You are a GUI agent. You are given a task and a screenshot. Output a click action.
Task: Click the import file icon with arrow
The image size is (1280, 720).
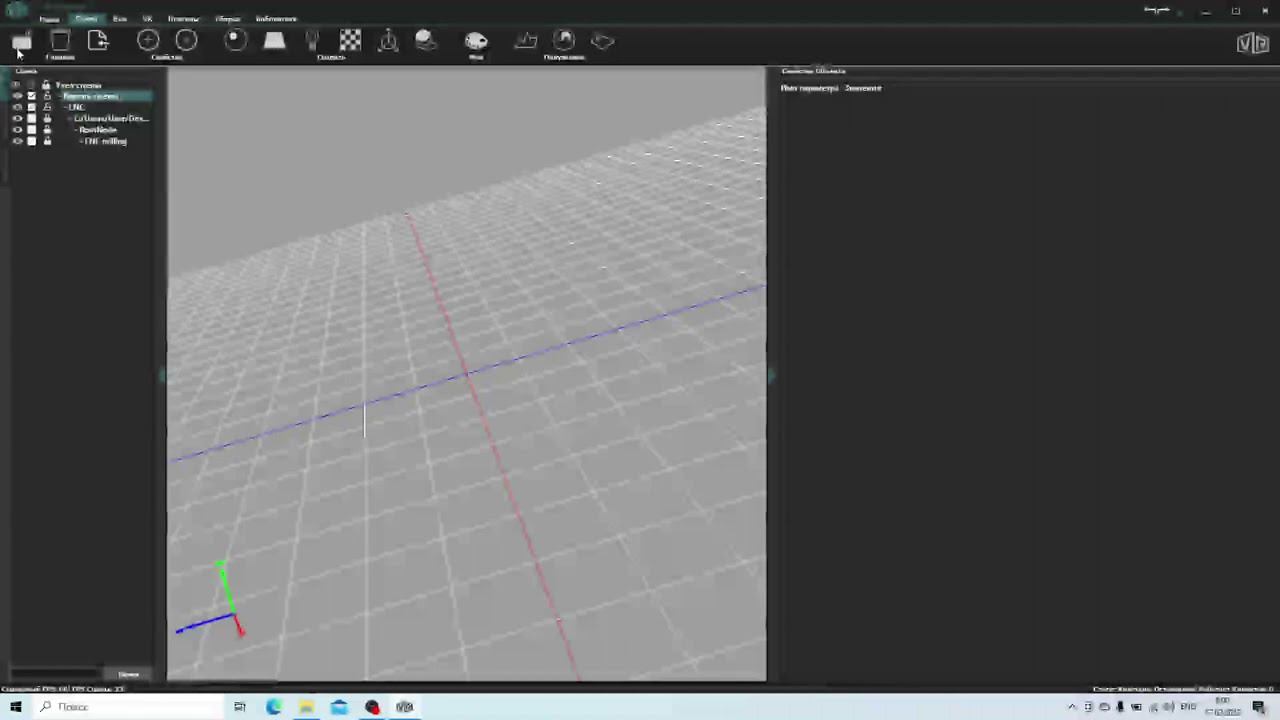(x=98, y=41)
